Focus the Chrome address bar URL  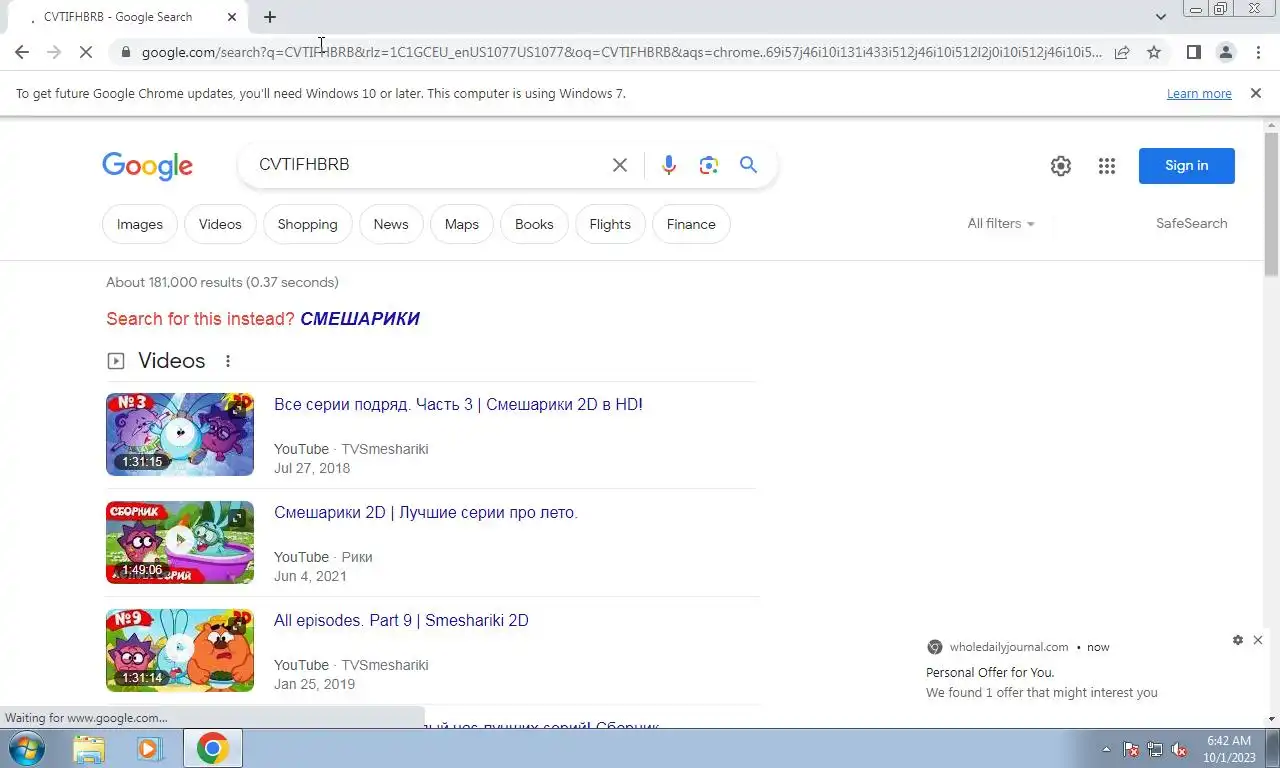(x=622, y=52)
